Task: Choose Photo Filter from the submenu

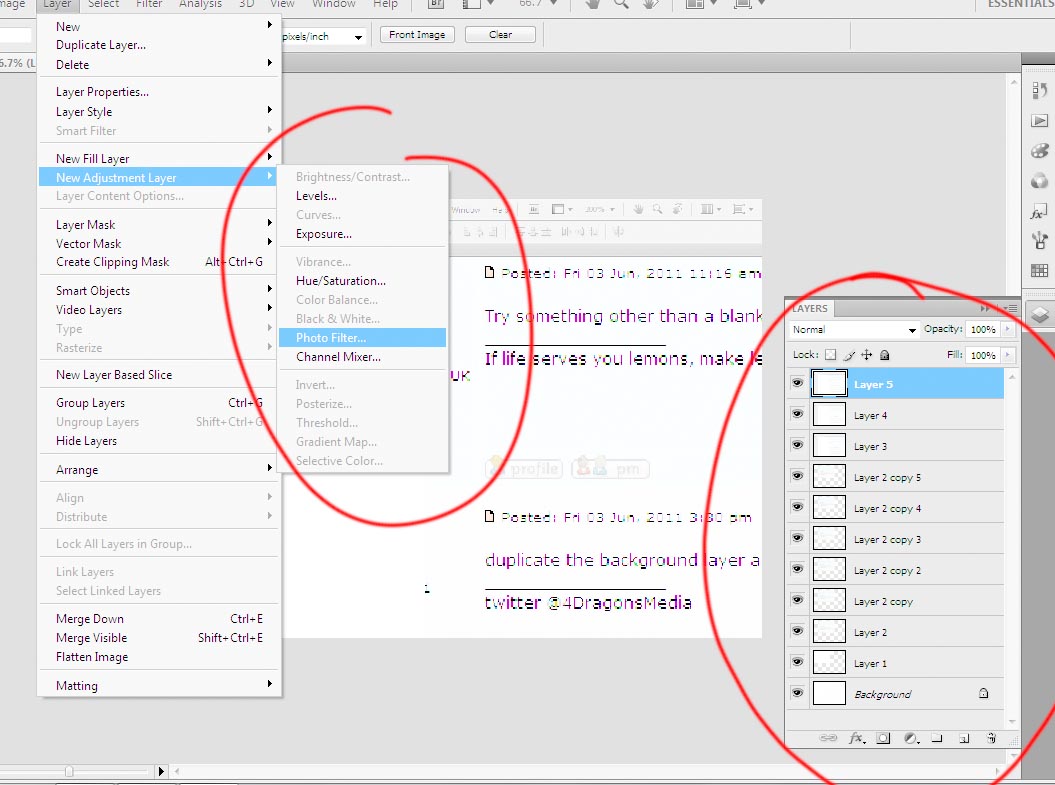Action: [331, 338]
